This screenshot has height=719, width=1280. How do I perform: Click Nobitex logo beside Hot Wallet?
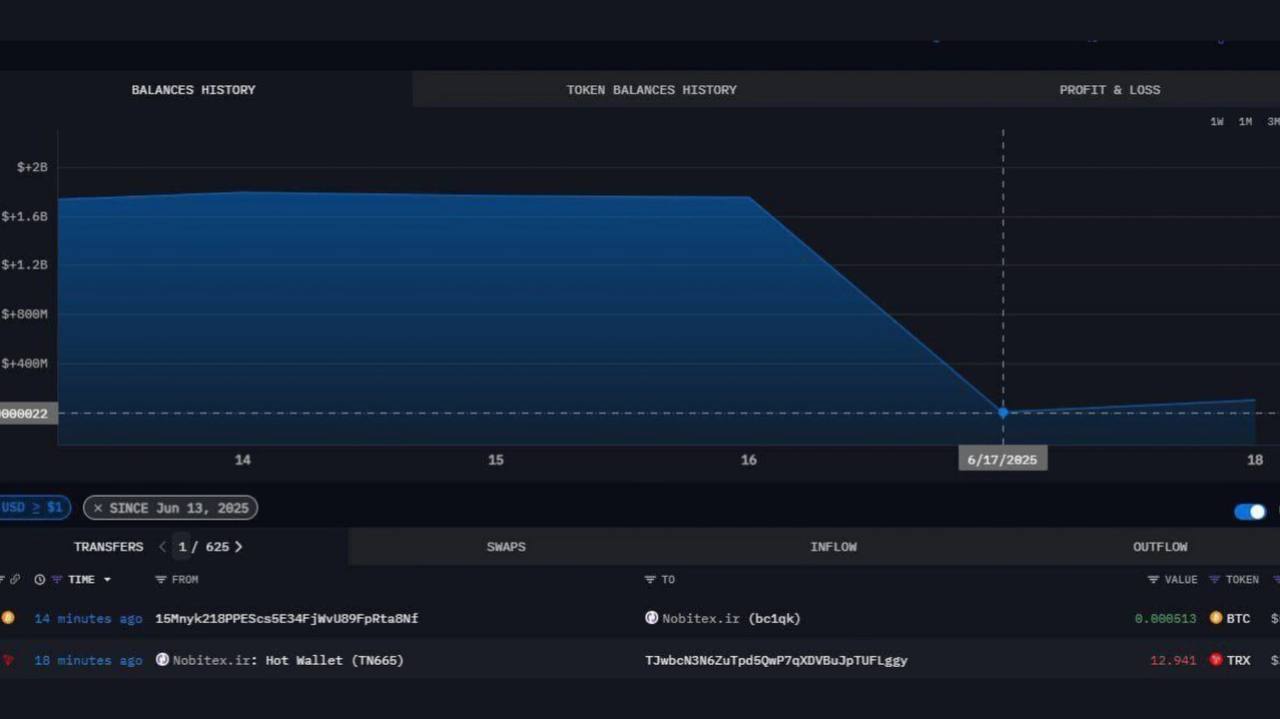click(162, 660)
